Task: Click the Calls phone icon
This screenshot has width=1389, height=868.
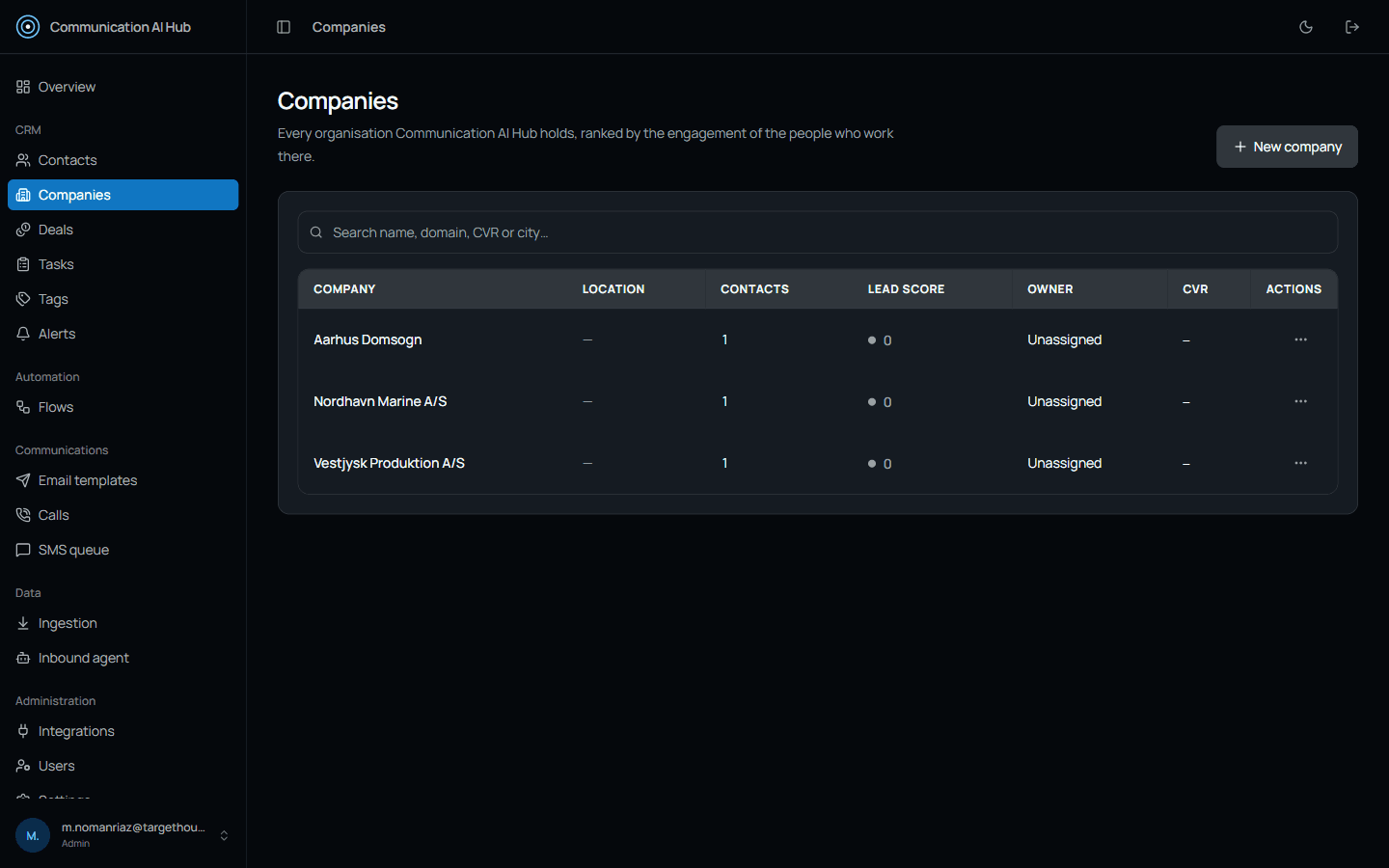Action: tap(23, 515)
